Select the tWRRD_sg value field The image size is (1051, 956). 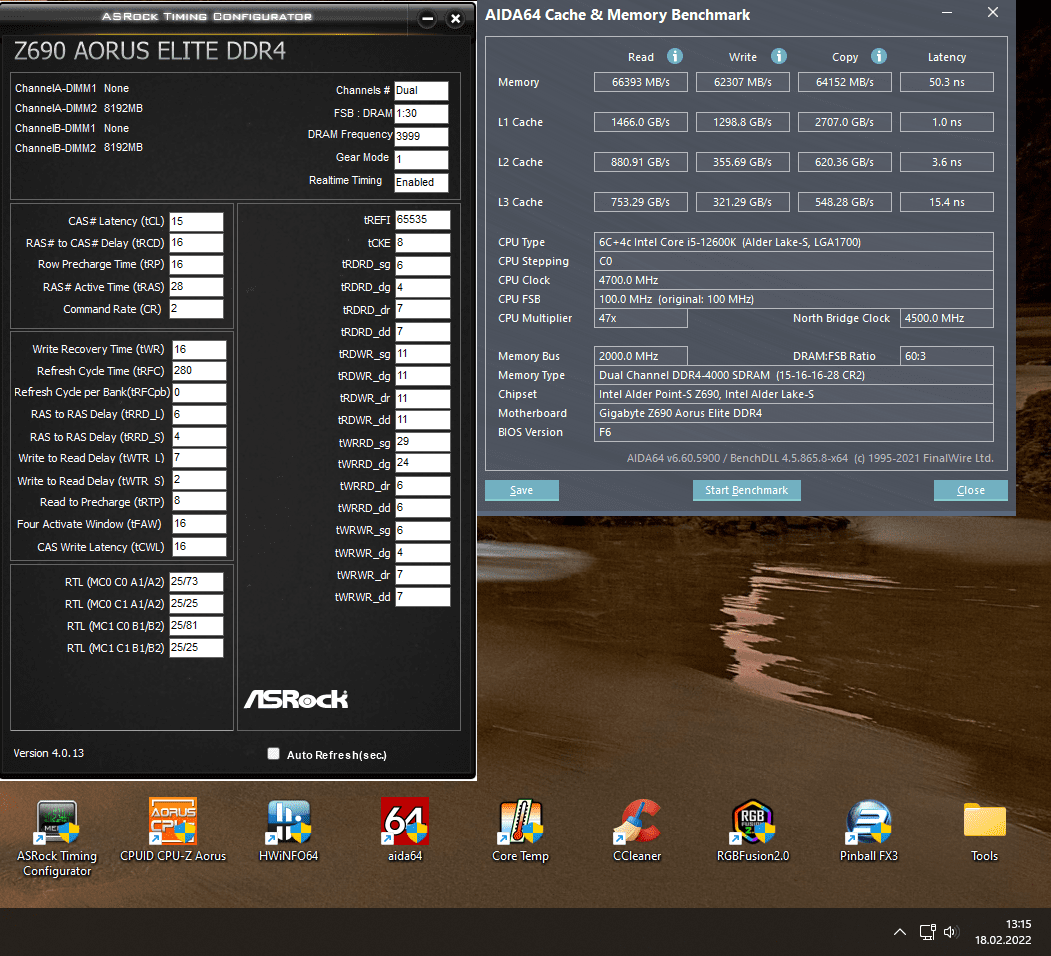pyautogui.click(x=422, y=442)
